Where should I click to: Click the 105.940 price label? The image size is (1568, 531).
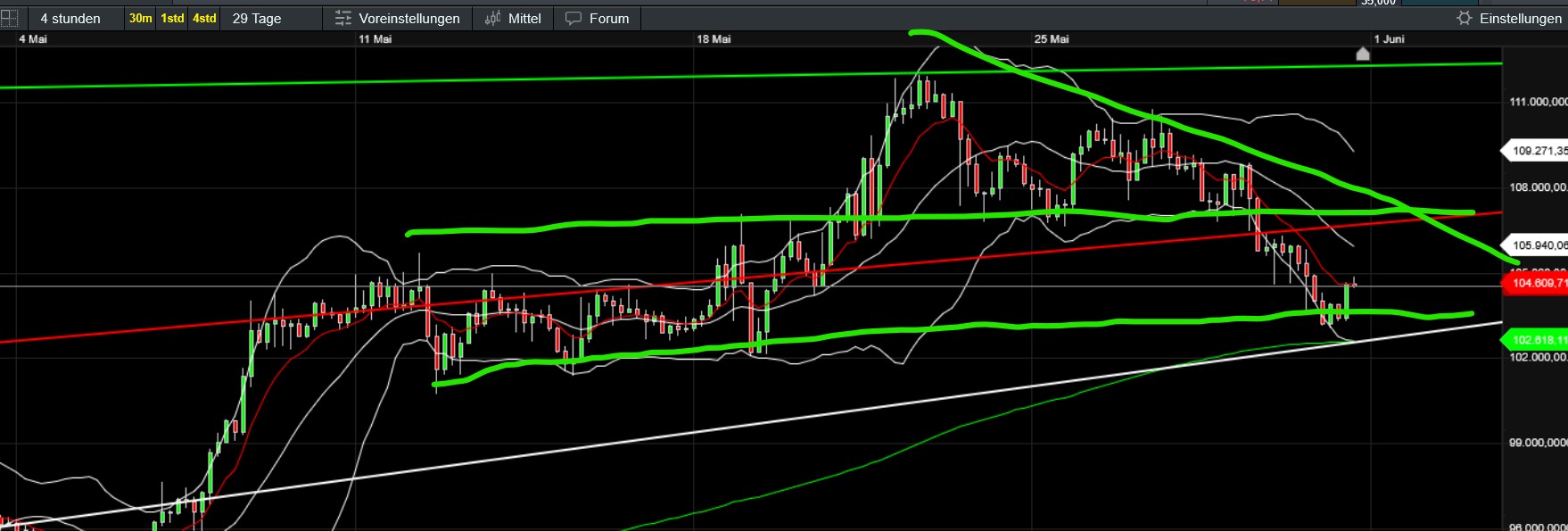click(x=1536, y=245)
